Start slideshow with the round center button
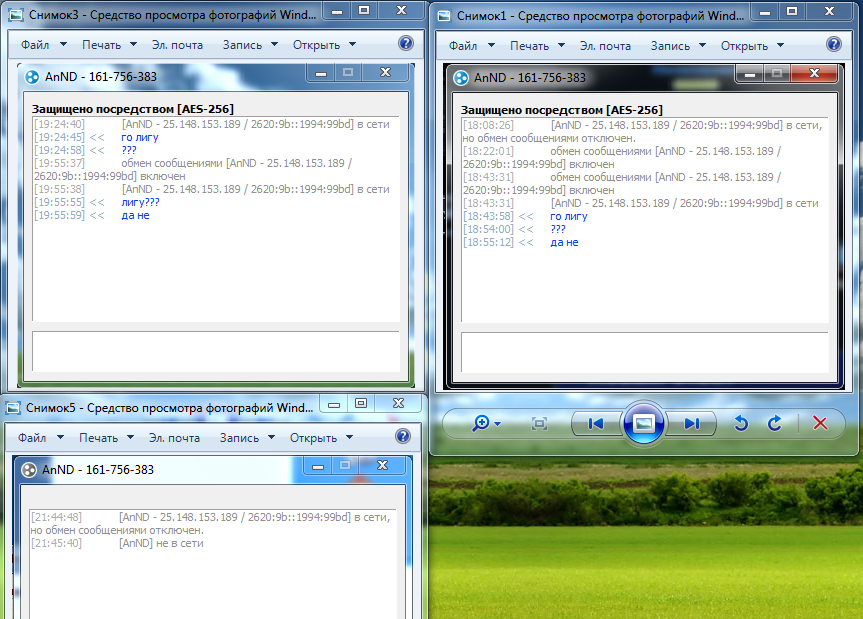This screenshot has height=619, width=863. pos(643,423)
